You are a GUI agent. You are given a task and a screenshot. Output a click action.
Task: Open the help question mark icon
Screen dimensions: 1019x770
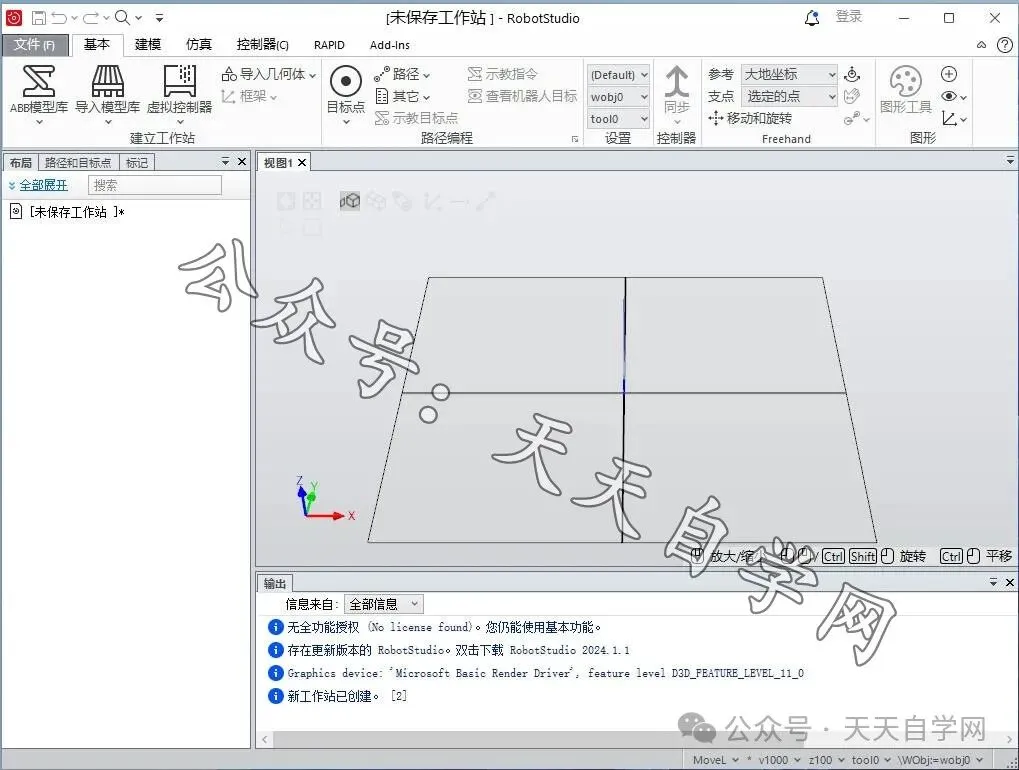click(1005, 45)
